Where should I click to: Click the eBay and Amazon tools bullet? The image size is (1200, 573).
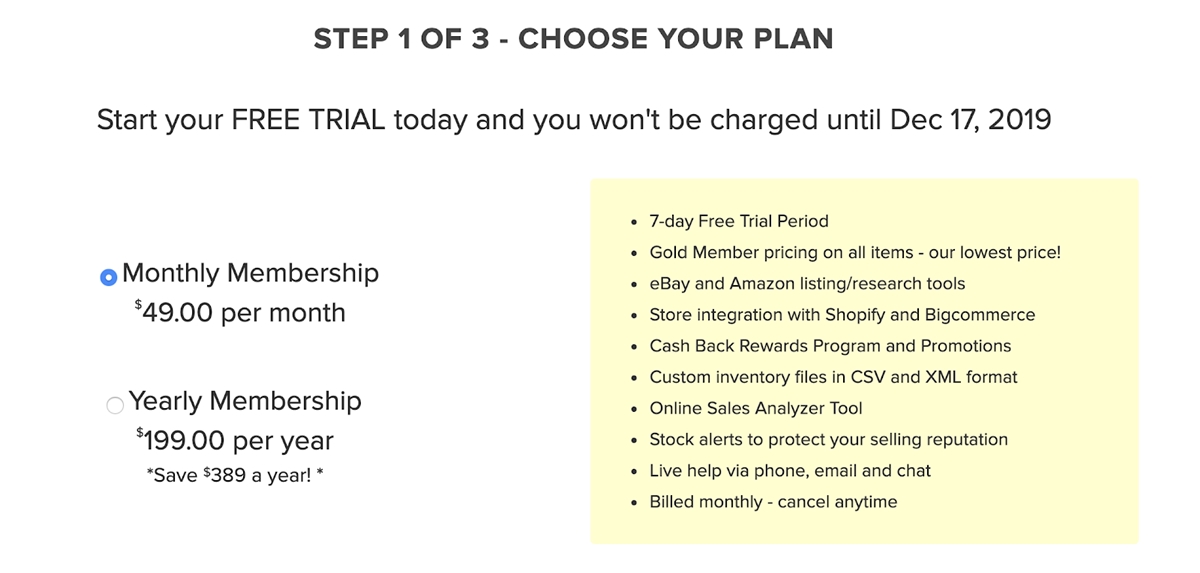(807, 284)
